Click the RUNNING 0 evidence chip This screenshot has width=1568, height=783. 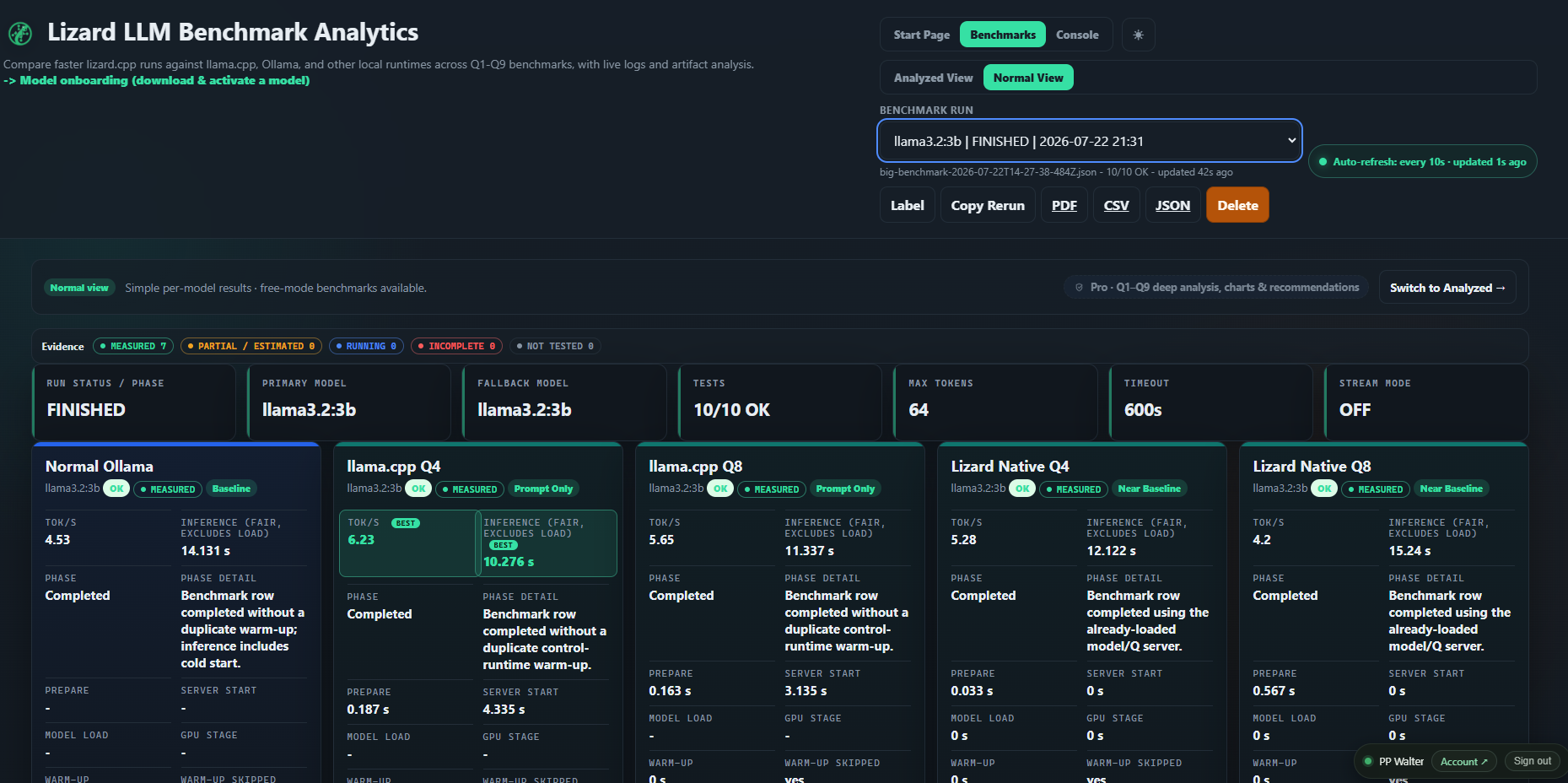(x=366, y=346)
